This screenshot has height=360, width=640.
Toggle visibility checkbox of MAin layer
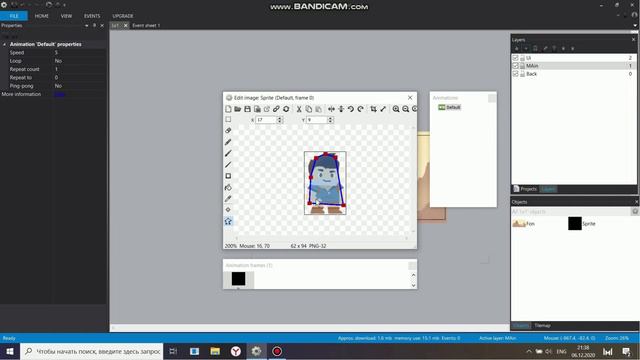tap(515, 66)
